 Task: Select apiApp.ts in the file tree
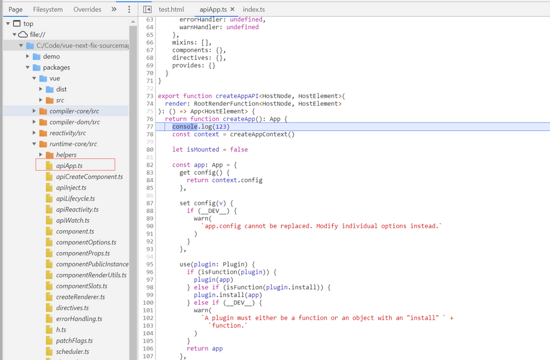(69, 166)
